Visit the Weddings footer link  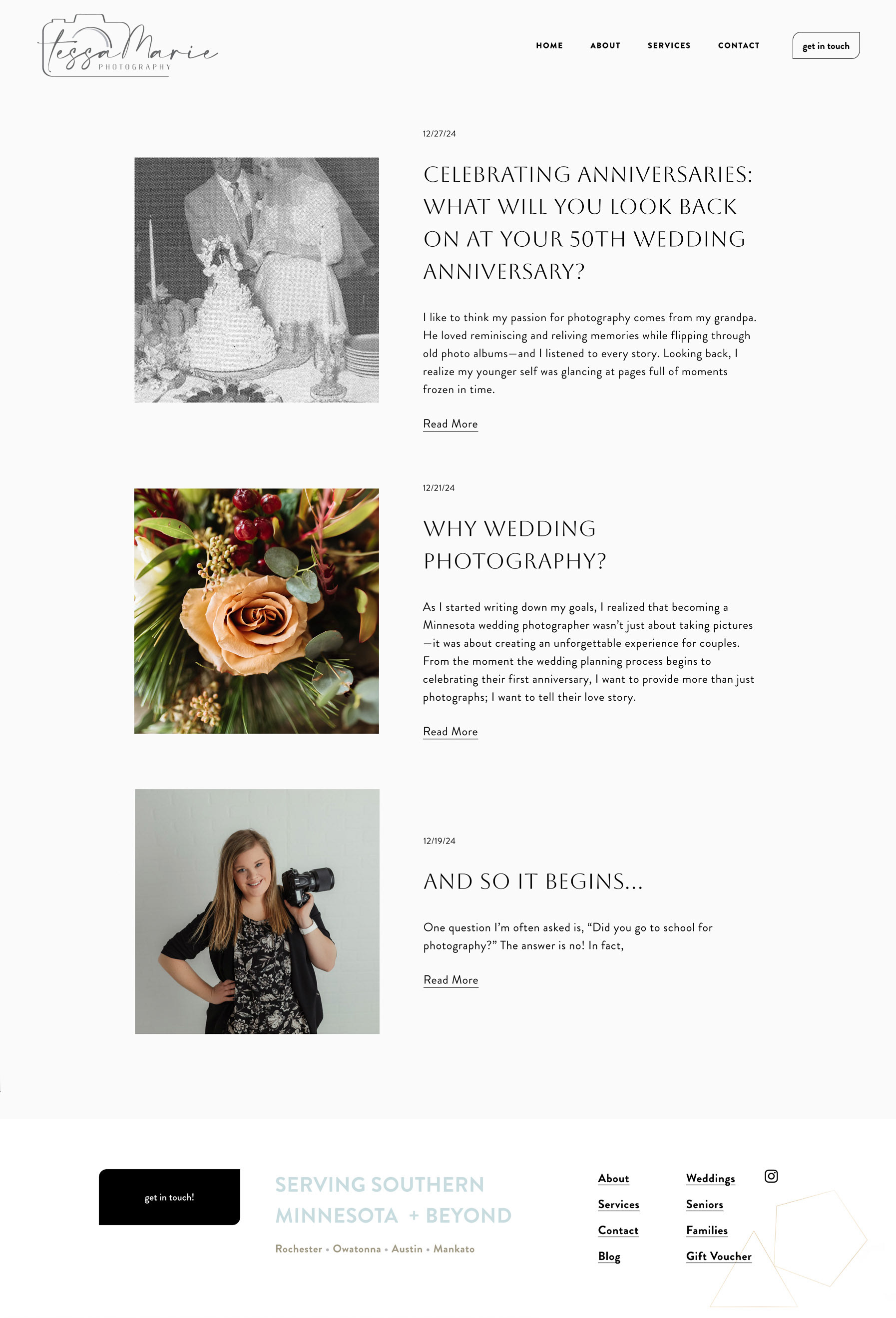click(x=710, y=1179)
